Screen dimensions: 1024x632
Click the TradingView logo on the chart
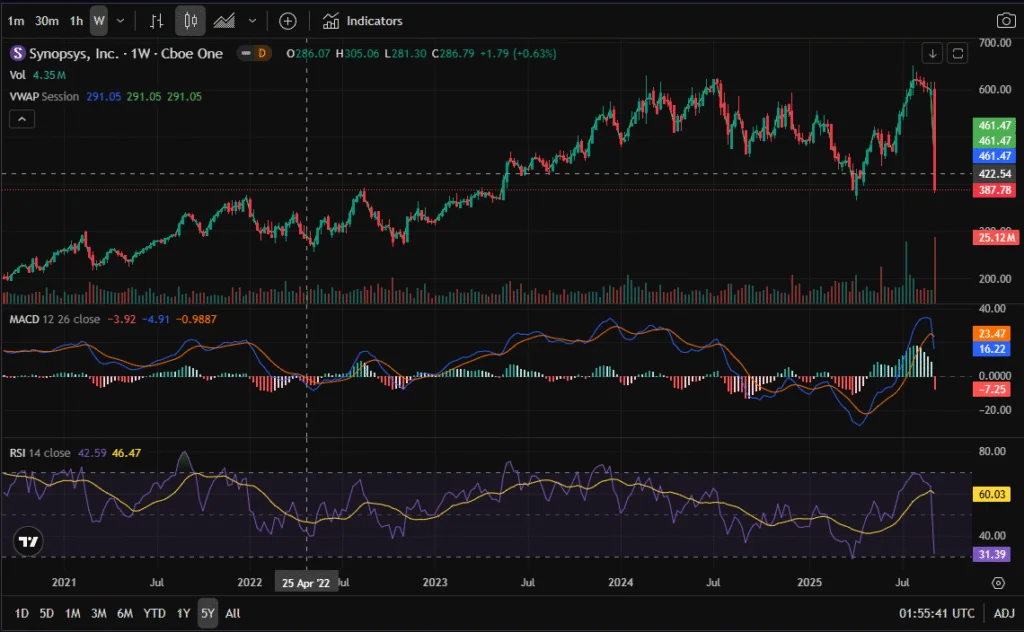click(29, 541)
